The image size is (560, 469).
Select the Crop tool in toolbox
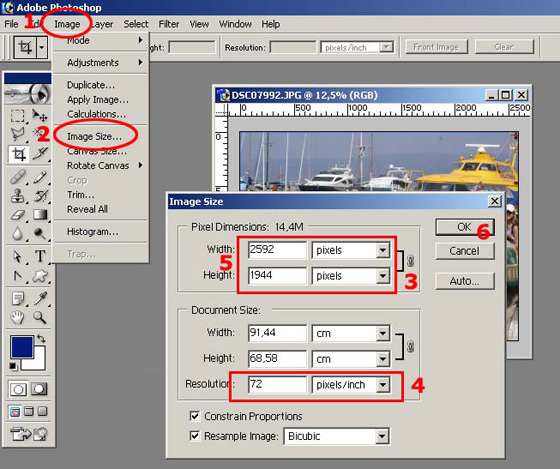pos(18,154)
